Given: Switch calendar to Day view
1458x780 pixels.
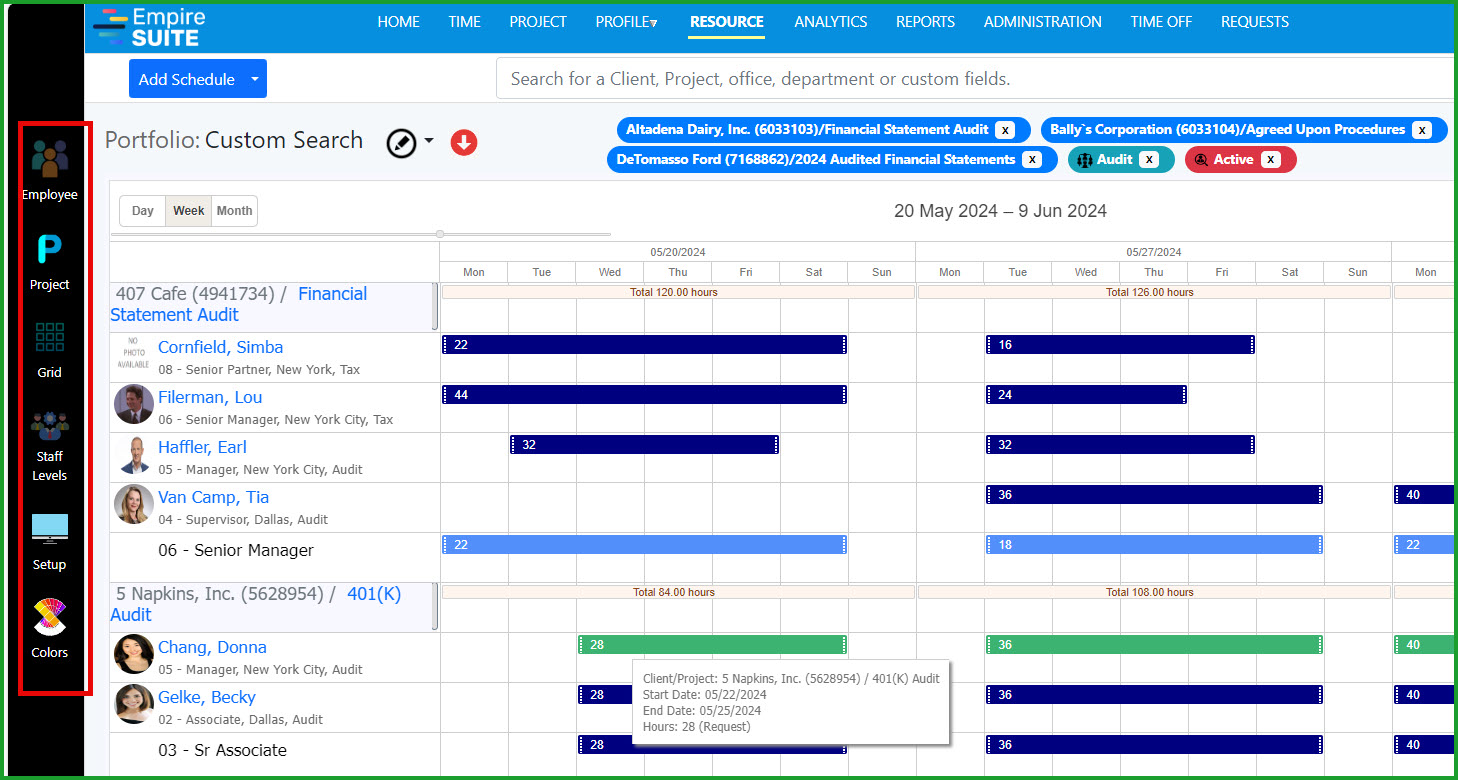Looking at the screenshot, I should tap(142, 211).
